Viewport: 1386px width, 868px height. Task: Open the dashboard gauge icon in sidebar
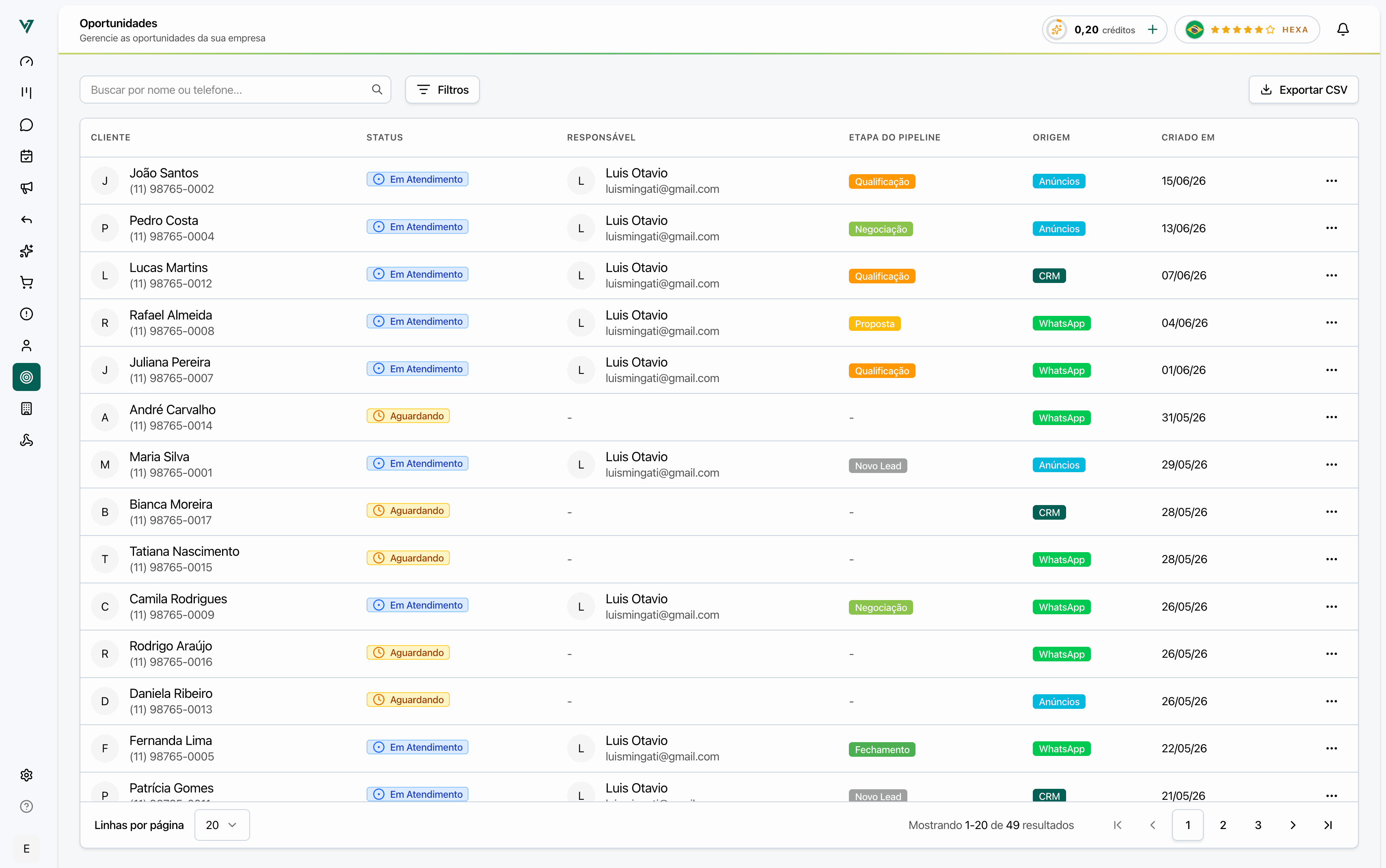26,61
